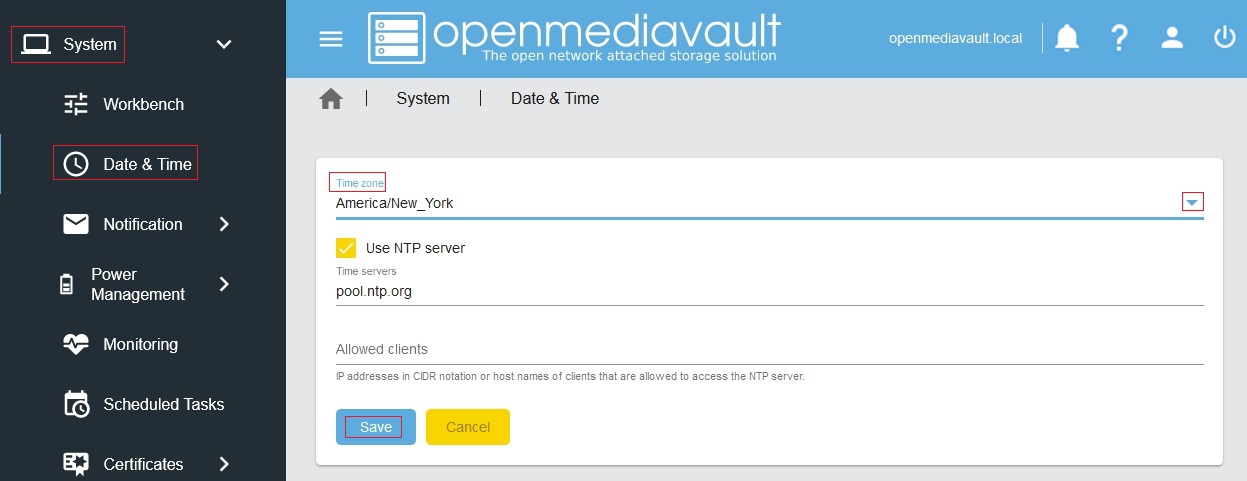Click the Allowed clients input field
Screen dimensions: 1247x481
click(x=768, y=350)
